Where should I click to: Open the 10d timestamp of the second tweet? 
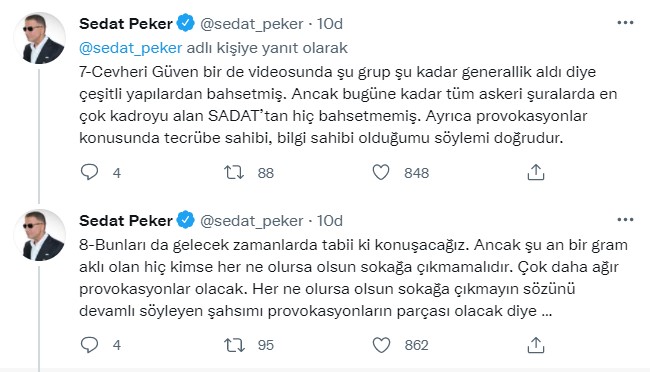click(x=330, y=221)
